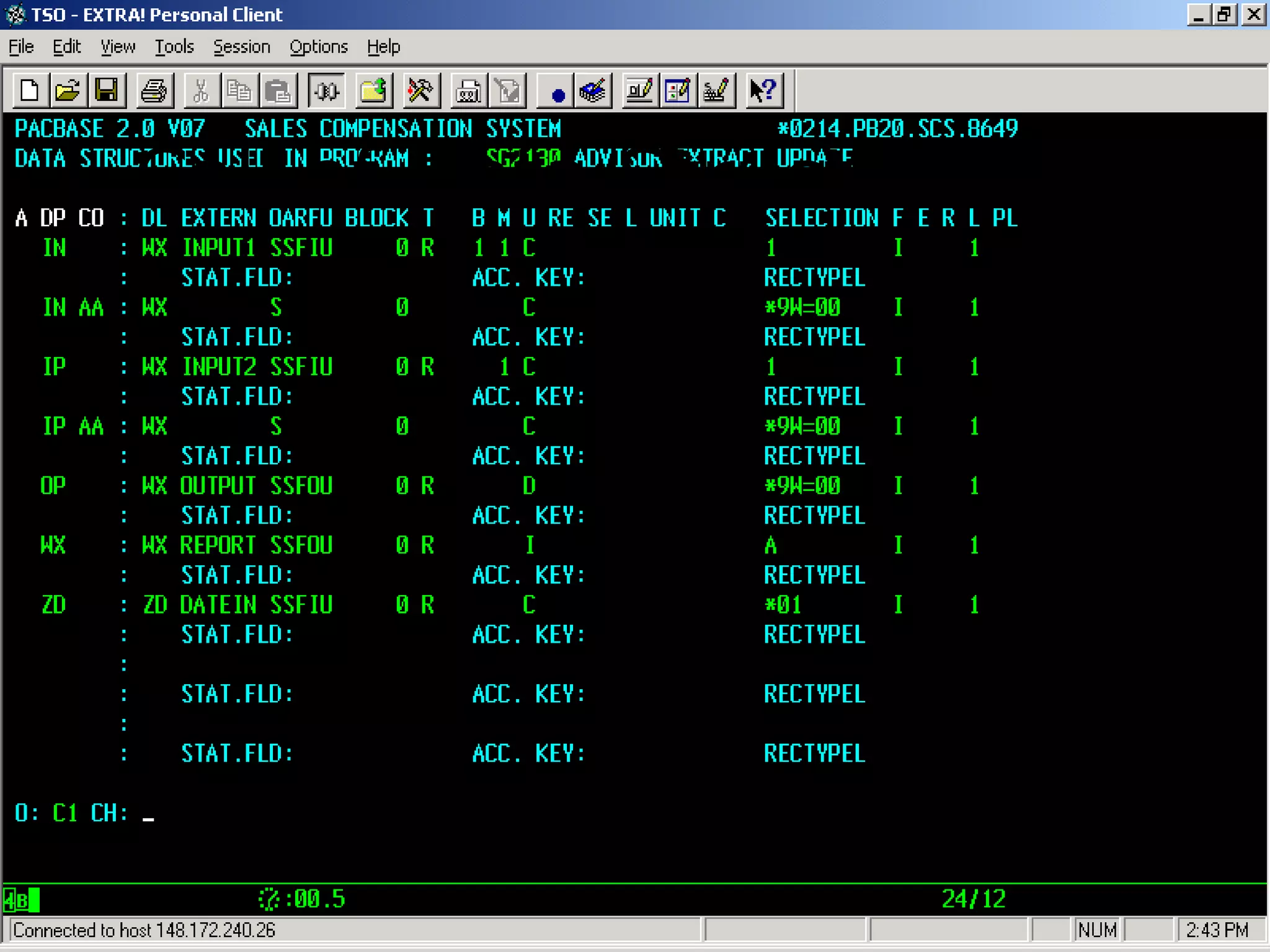The image size is (1270, 952).
Task: Open the Session menu
Action: click(x=241, y=47)
